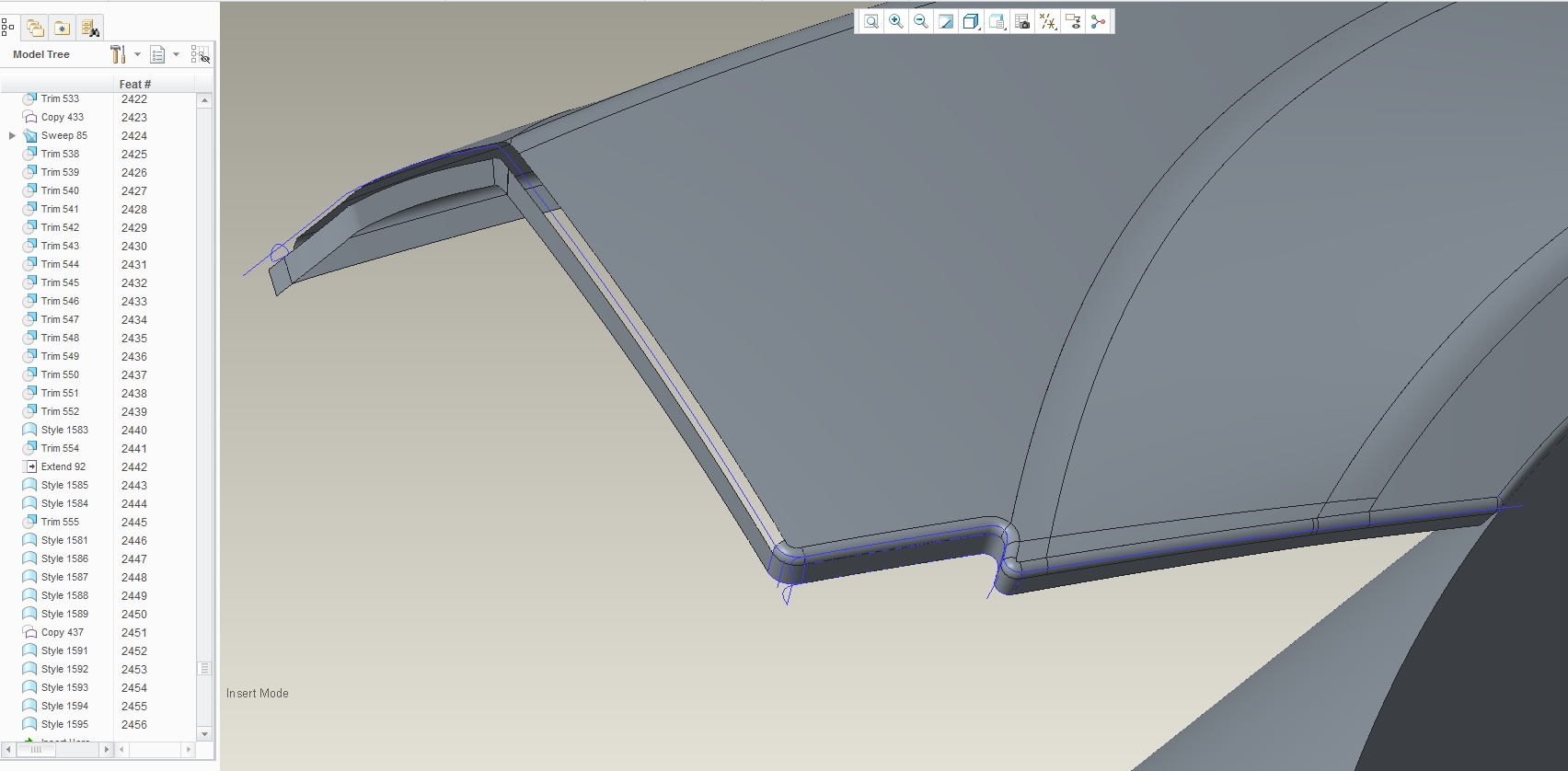Image resolution: width=1568 pixels, height=771 pixels.
Task: Open dropdown arrow beside the hammer icon
Action: tap(137, 55)
